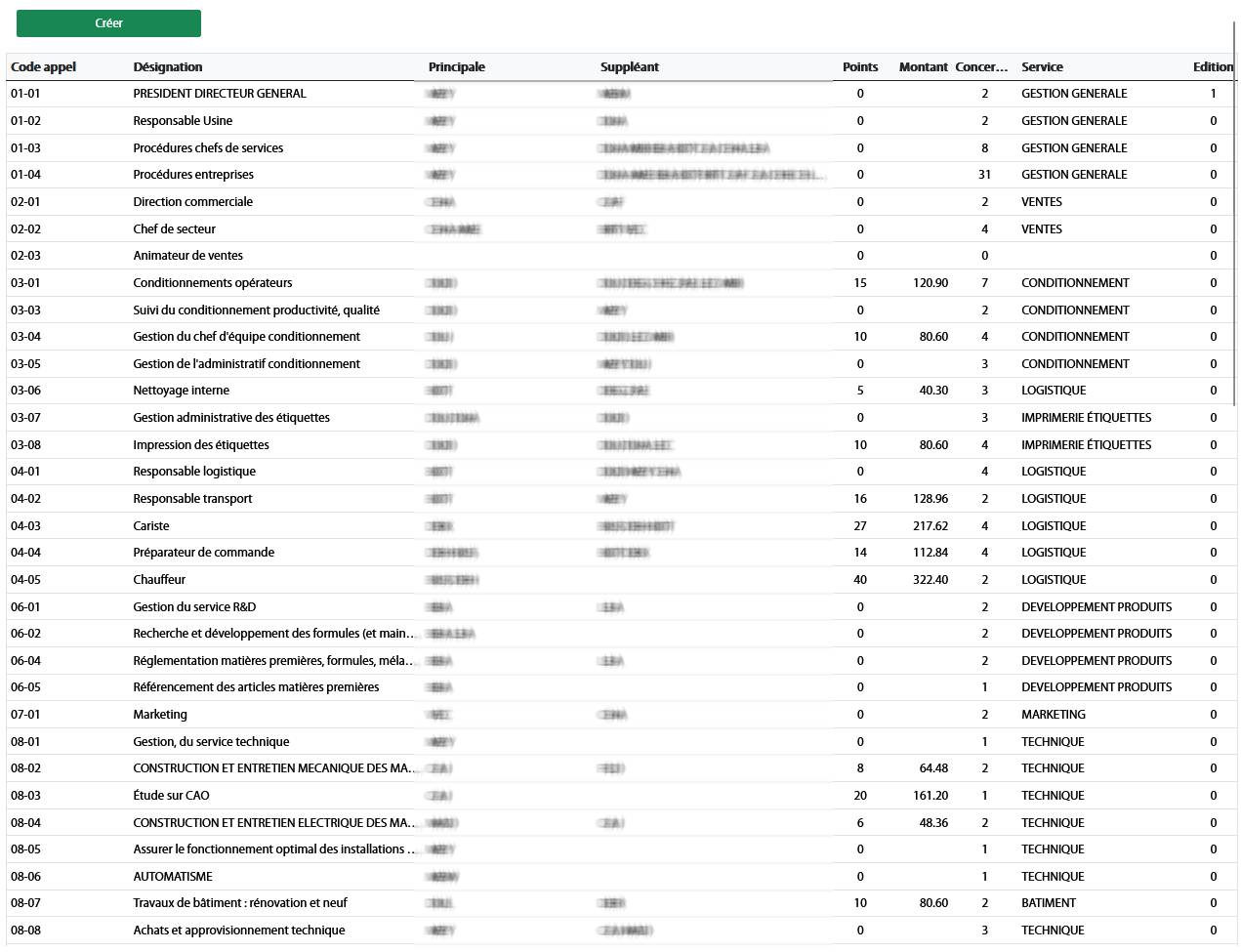The width and height of the screenshot is (1241, 952).
Task: Select Gestion, du service technique
Action: pyautogui.click(x=621, y=742)
